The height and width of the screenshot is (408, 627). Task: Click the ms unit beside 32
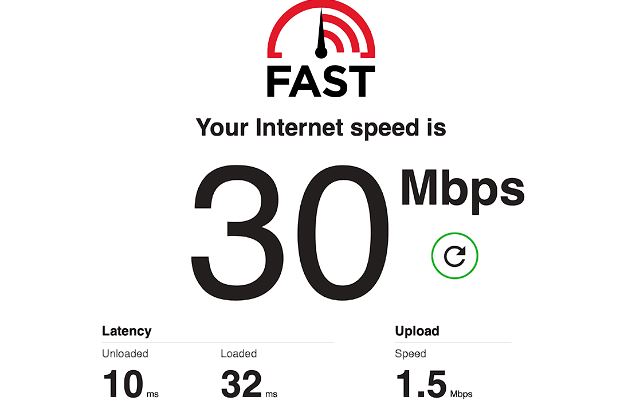click(271, 394)
